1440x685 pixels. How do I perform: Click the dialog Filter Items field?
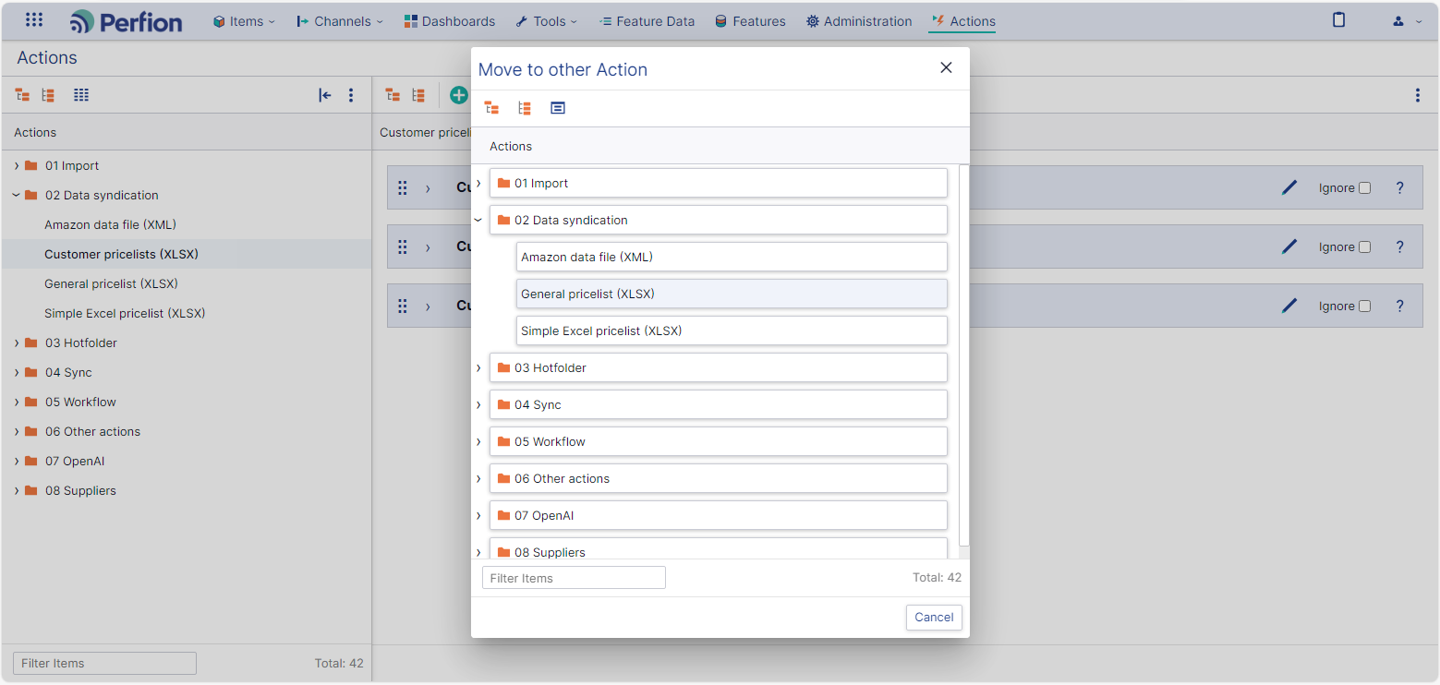click(574, 578)
